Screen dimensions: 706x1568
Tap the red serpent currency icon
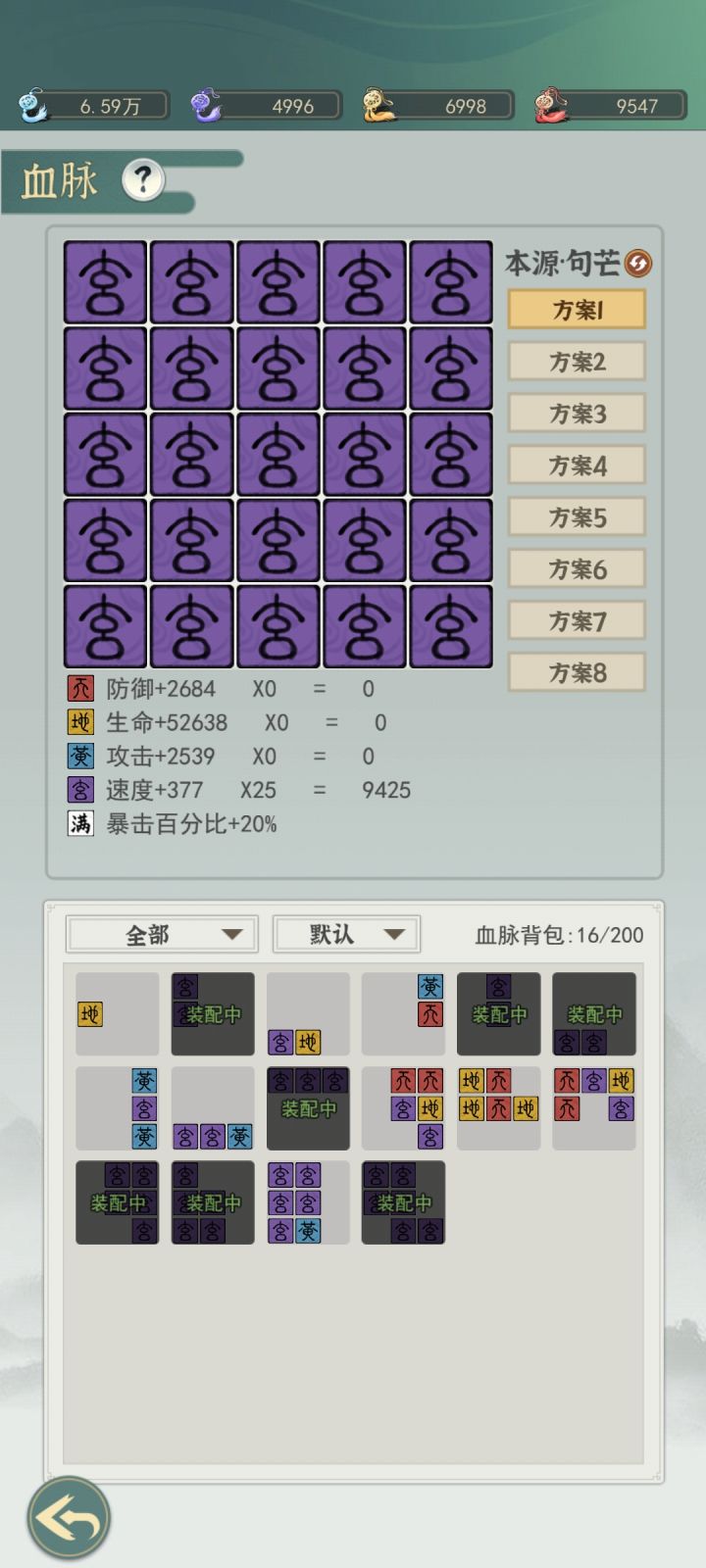point(551,105)
